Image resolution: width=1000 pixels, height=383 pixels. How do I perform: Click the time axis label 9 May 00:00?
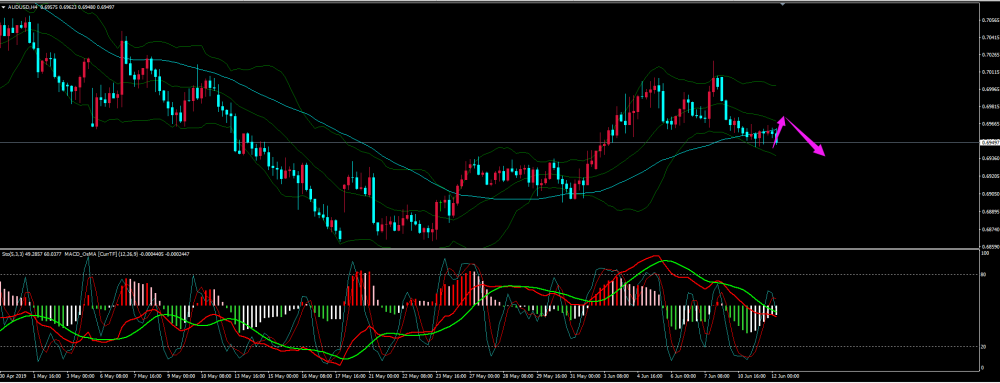(x=181, y=376)
